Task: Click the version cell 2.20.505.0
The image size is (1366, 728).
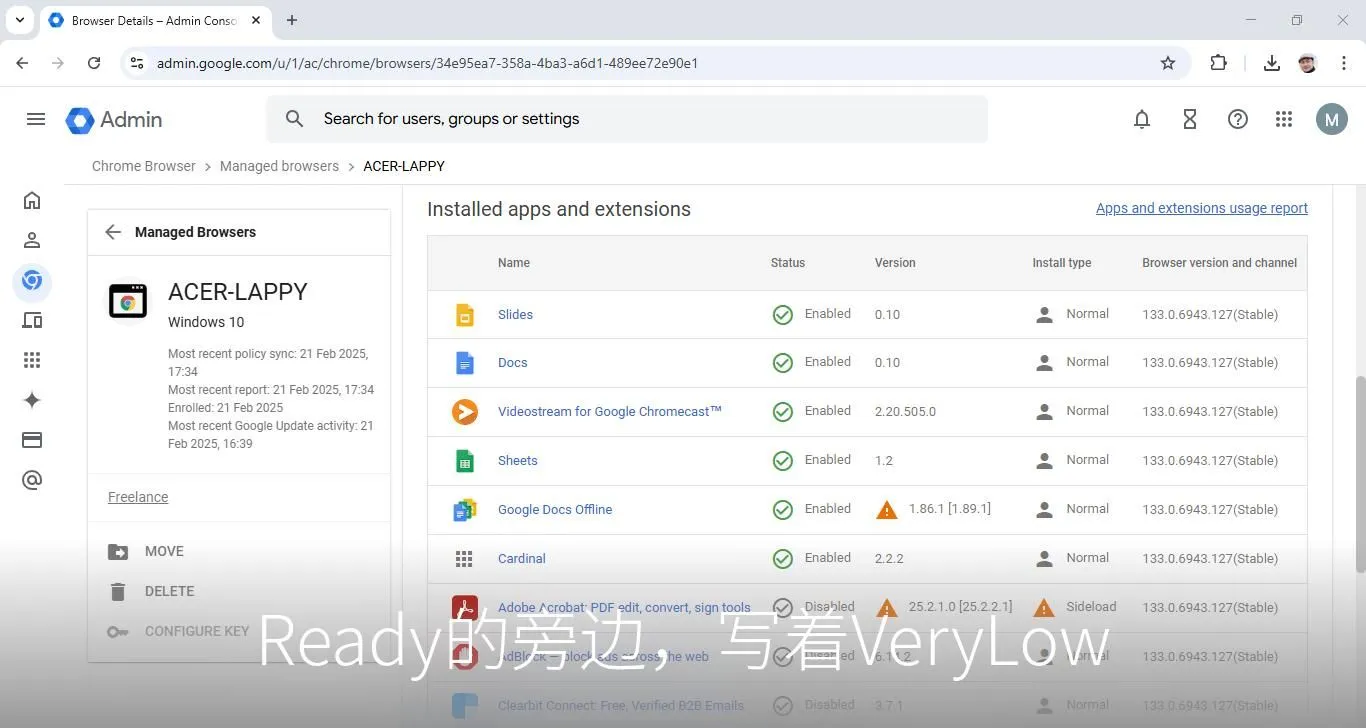Action: 905,411
